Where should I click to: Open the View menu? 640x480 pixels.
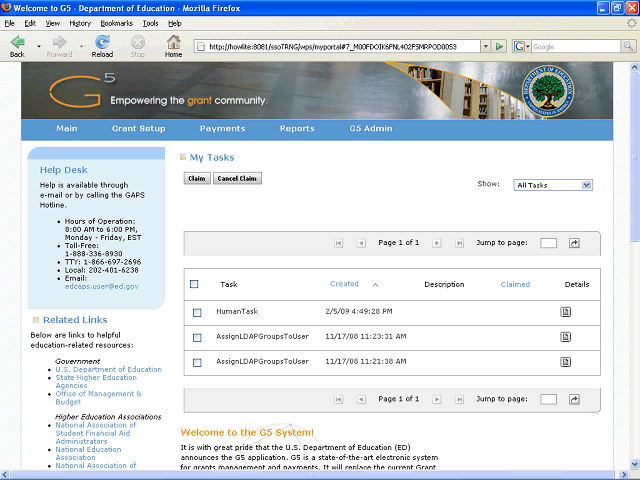(53, 24)
